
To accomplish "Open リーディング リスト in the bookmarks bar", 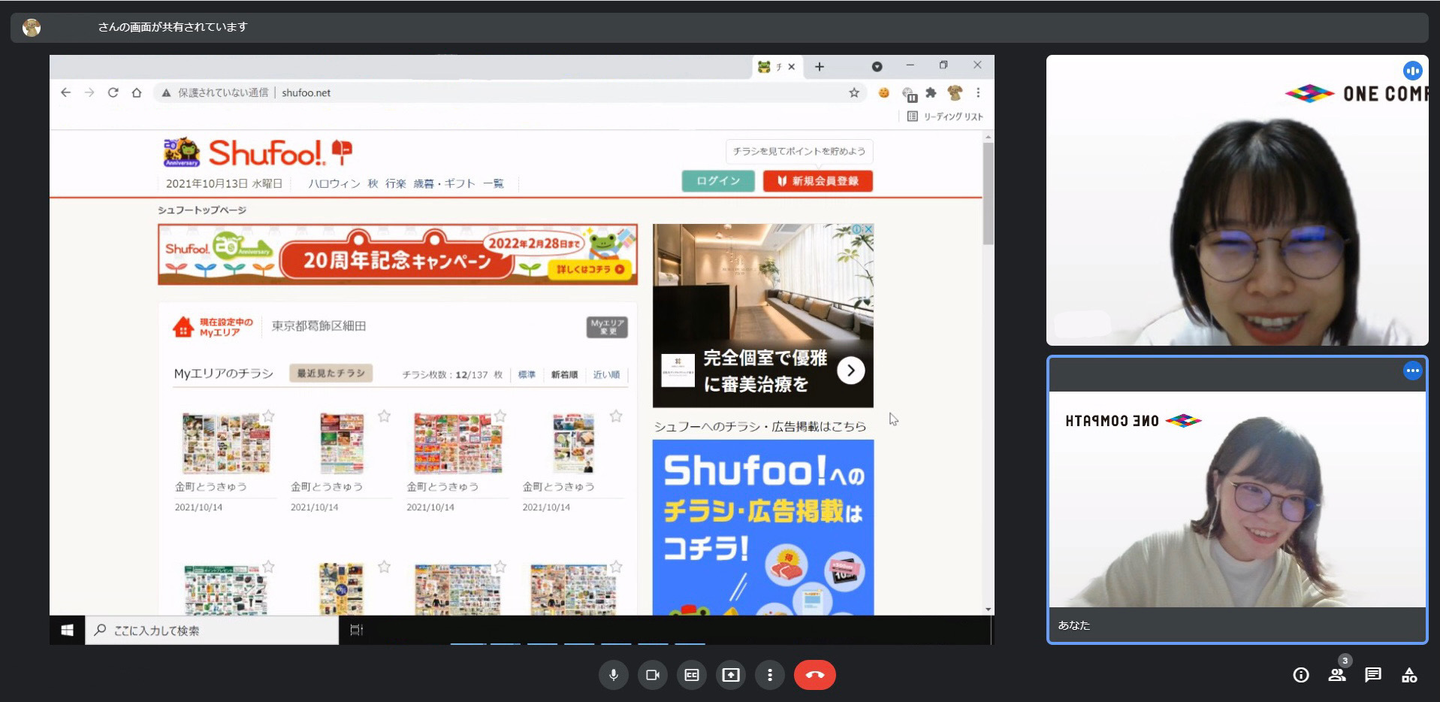I will tap(945, 117).
